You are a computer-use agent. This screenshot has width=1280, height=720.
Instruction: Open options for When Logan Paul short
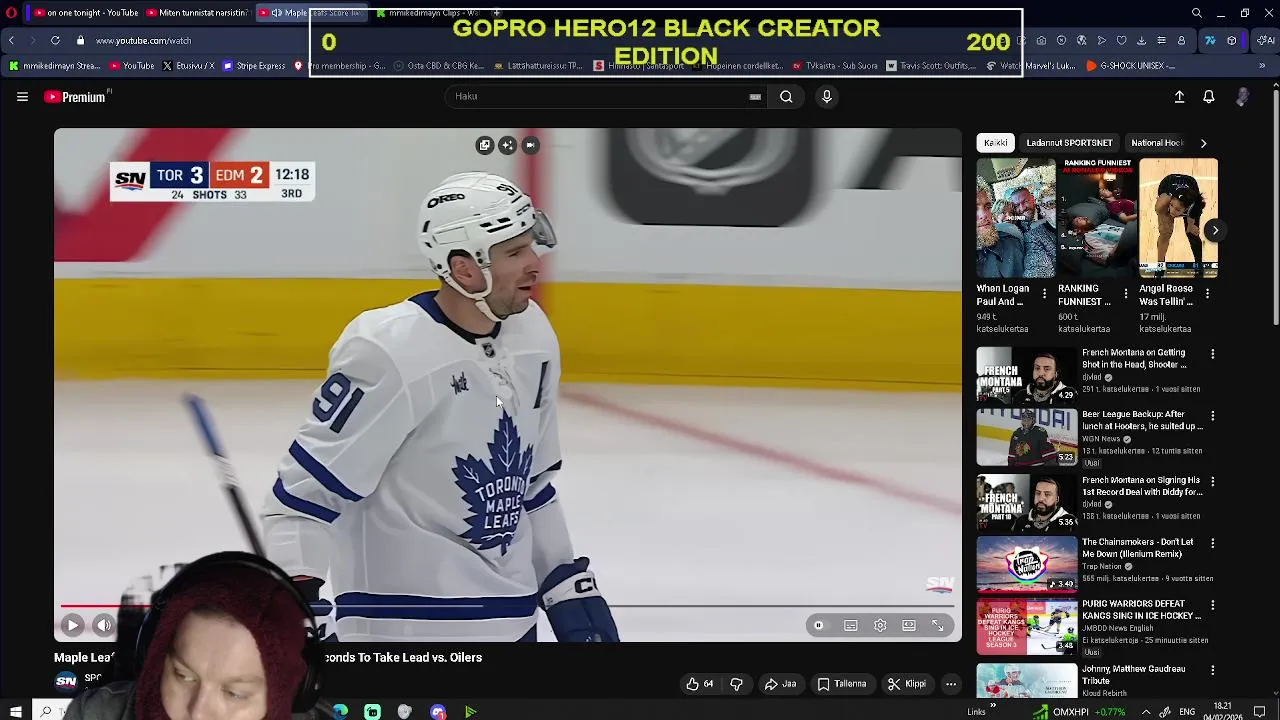click(1044, 294)
